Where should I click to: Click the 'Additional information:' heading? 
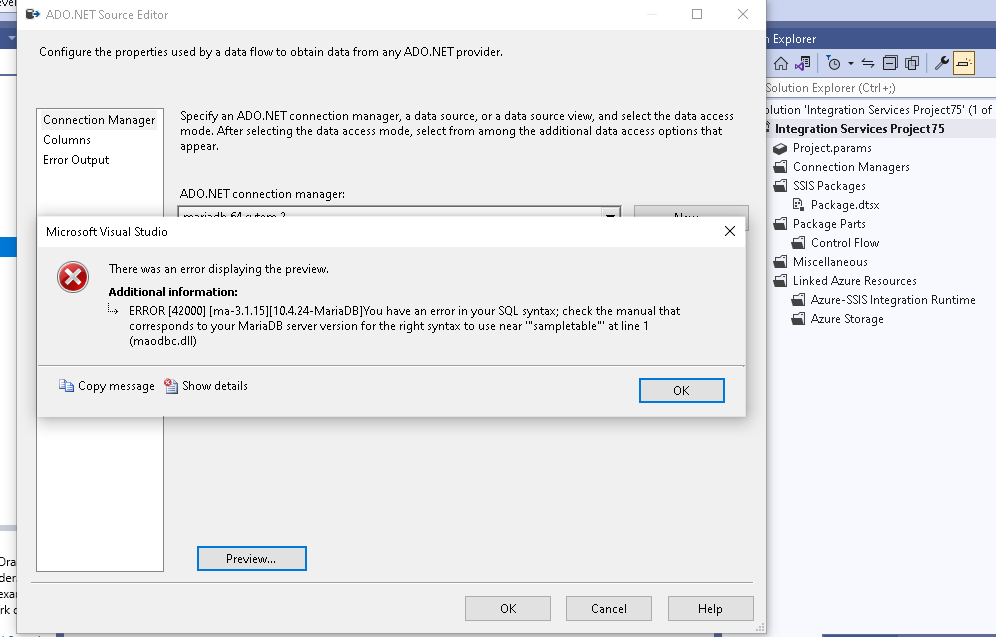(173, 292)
